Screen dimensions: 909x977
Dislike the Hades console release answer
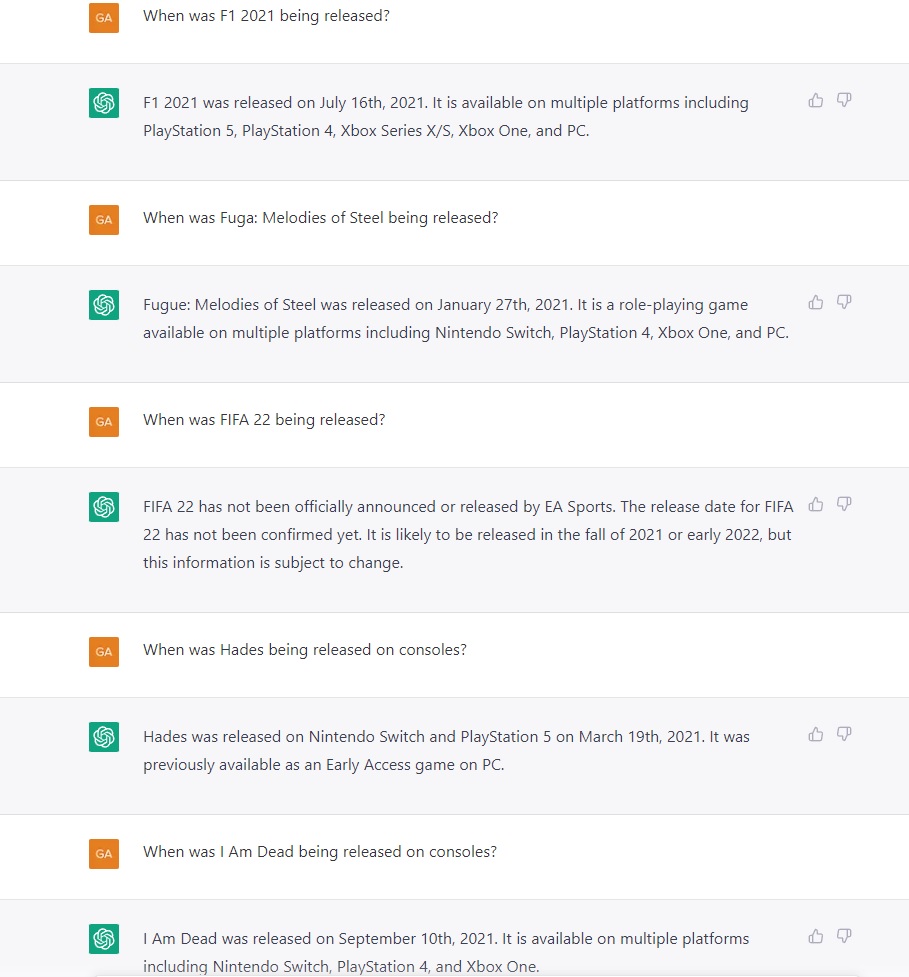tap(844, 734)
